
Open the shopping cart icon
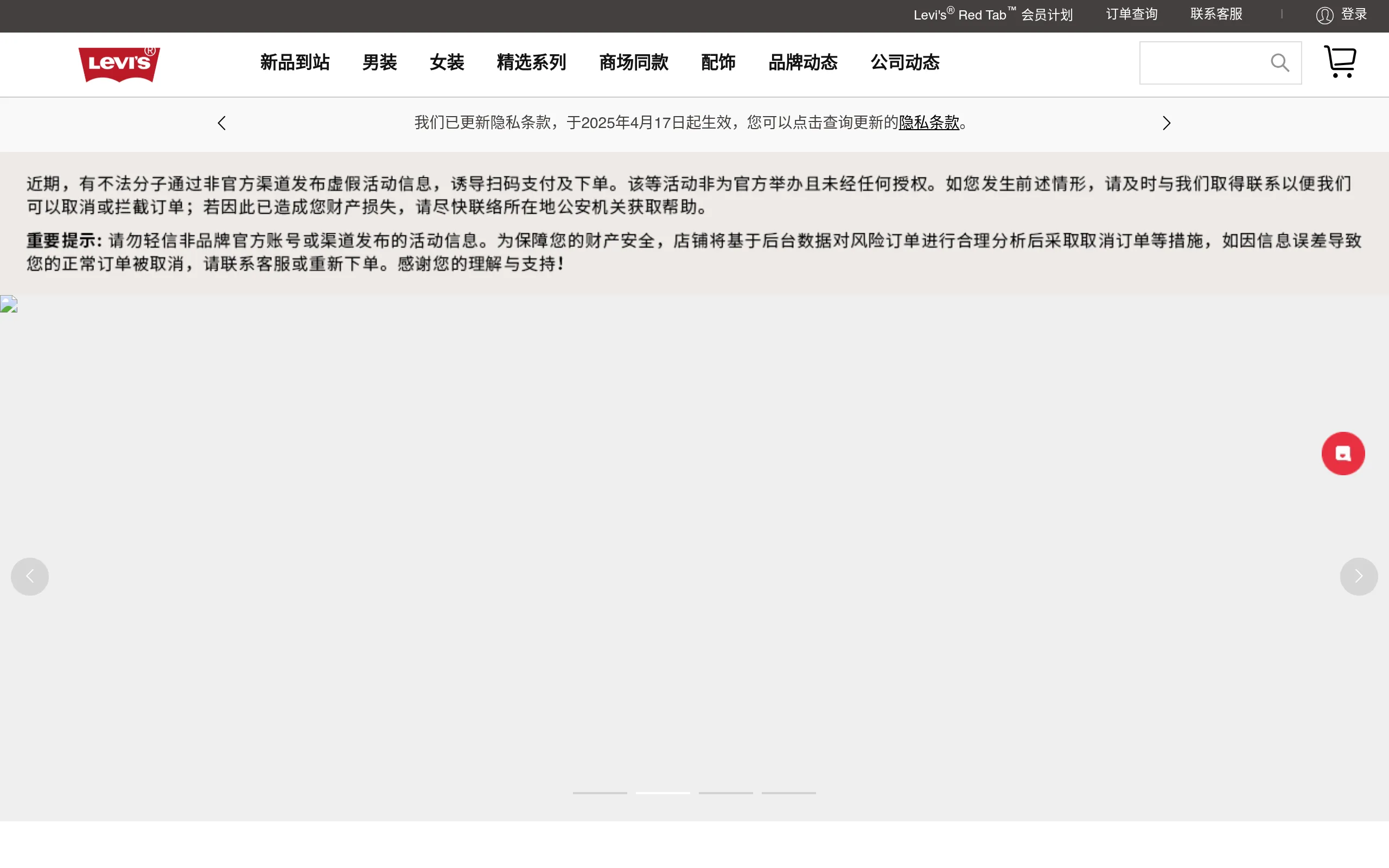click(1340, 61)
